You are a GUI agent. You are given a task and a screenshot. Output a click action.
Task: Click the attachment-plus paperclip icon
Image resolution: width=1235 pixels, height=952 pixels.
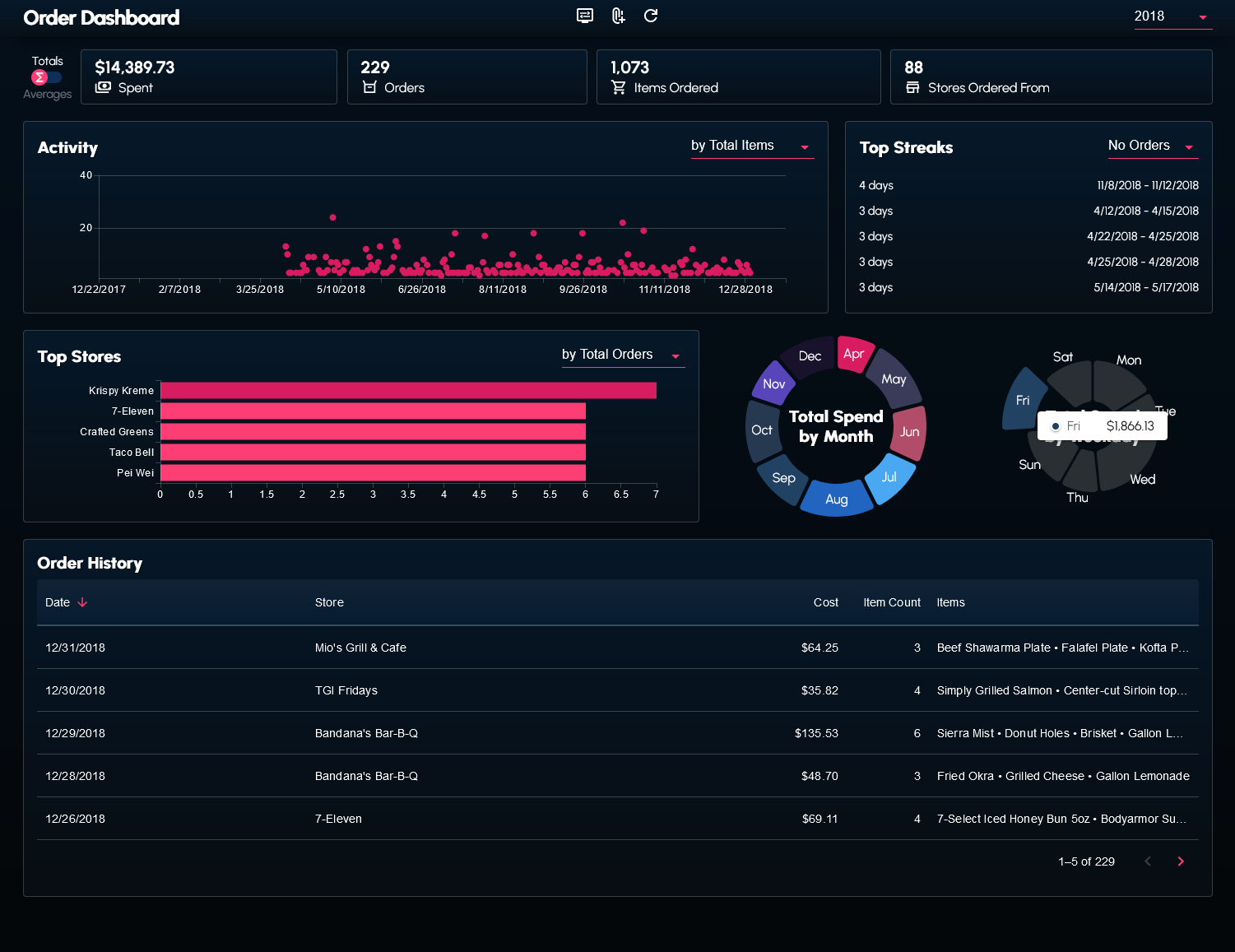[x=618, y=16]
